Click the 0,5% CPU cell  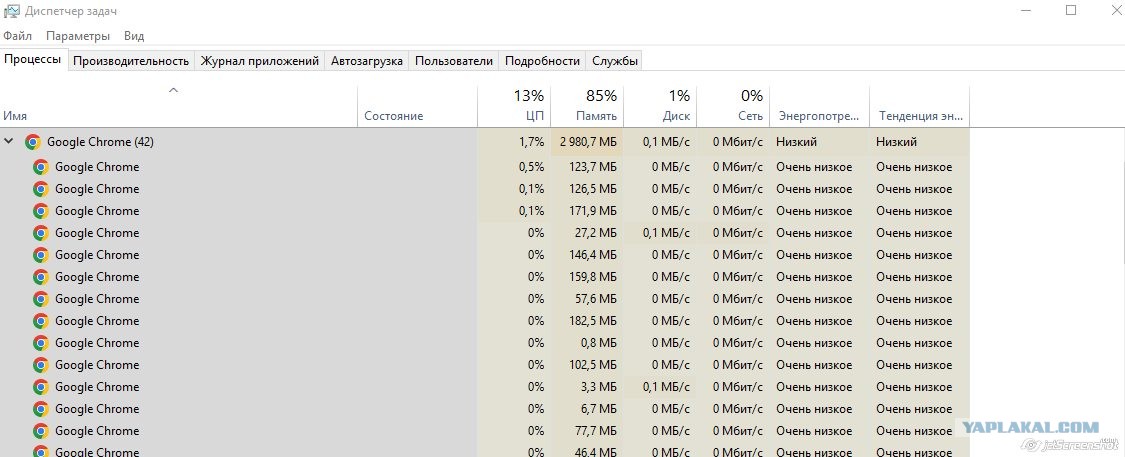tap(514, 167)
